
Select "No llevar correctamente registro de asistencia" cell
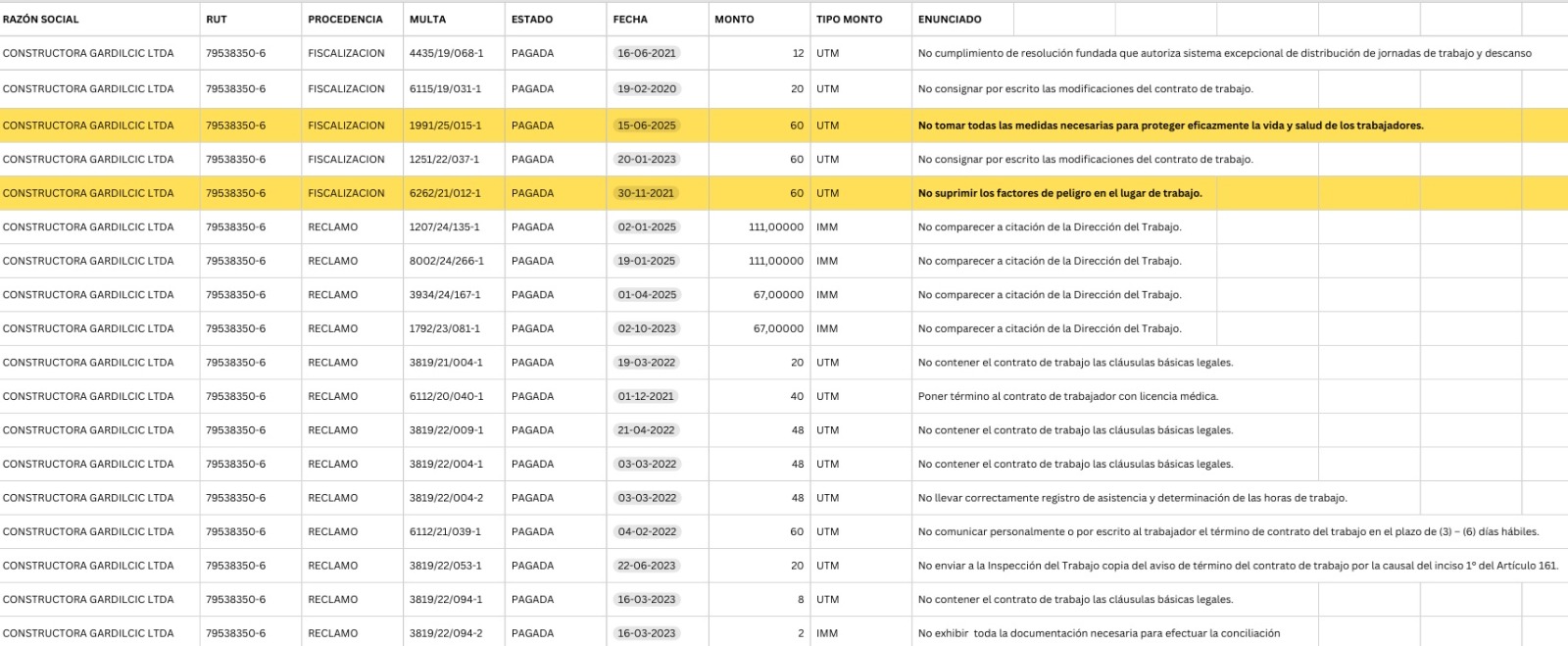(1132, 498)
